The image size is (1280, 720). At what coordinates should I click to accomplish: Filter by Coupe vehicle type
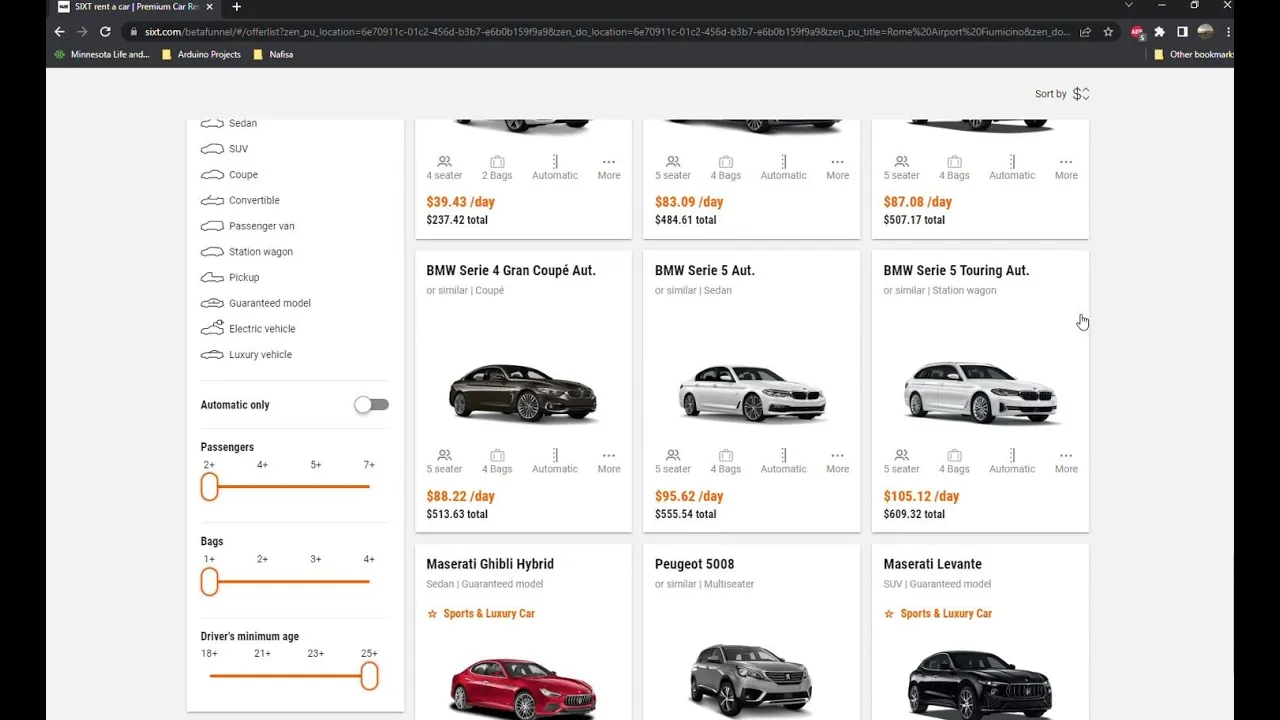[x=229, y=175]
